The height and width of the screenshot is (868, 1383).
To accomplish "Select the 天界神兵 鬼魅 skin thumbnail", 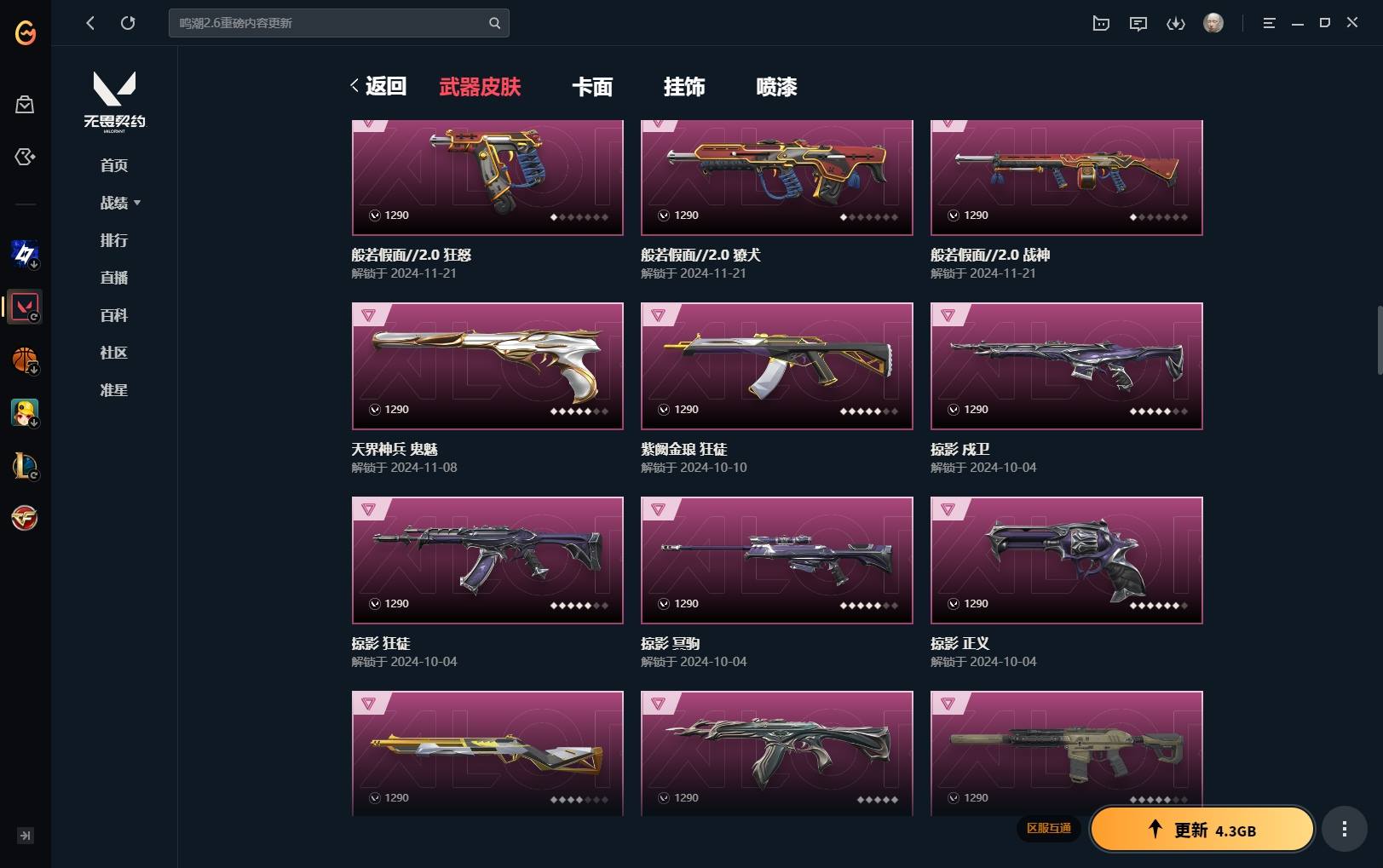I will coord(487,366).
